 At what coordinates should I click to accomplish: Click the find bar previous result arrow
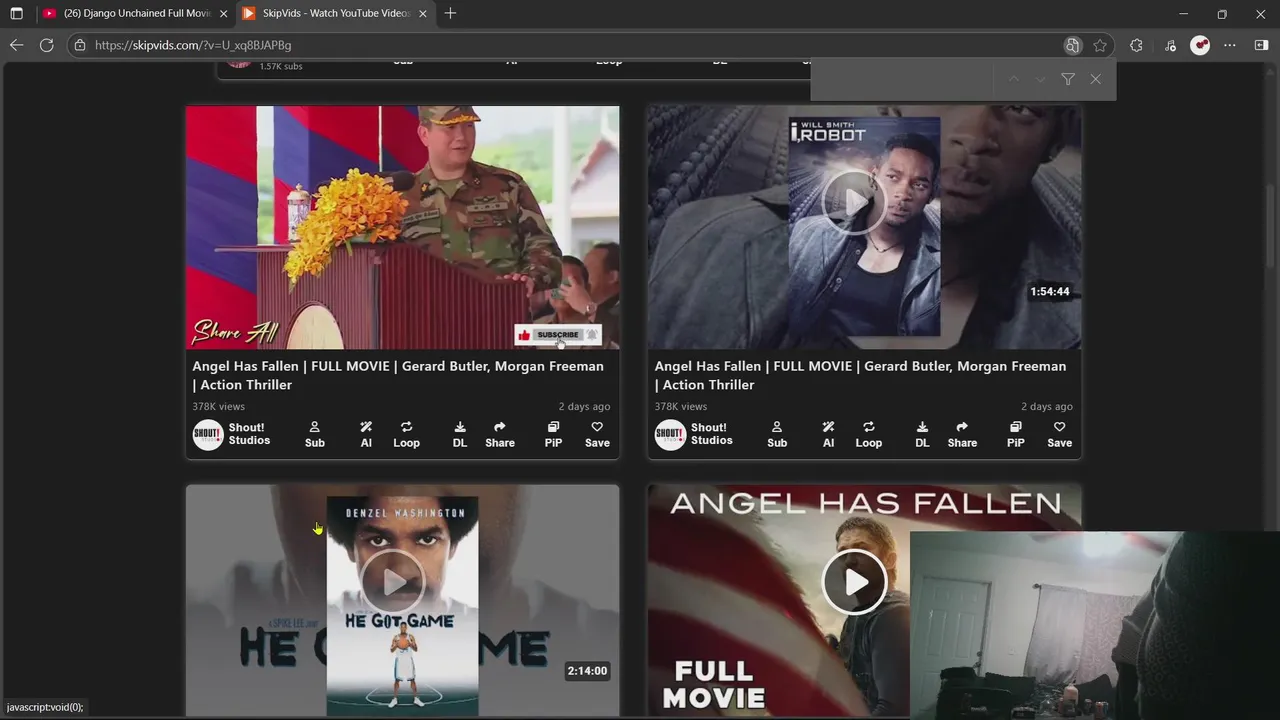point(1014,79)
